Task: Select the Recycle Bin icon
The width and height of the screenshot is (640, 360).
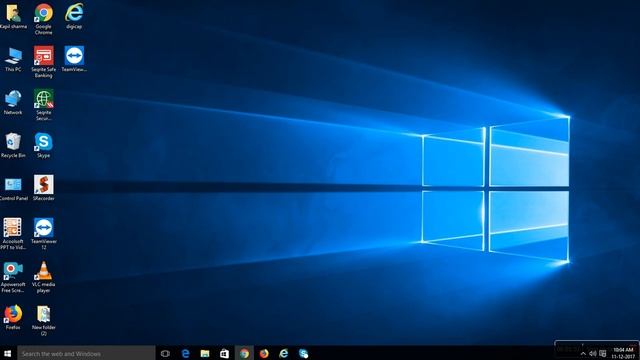Action: (x=13, y=146)
